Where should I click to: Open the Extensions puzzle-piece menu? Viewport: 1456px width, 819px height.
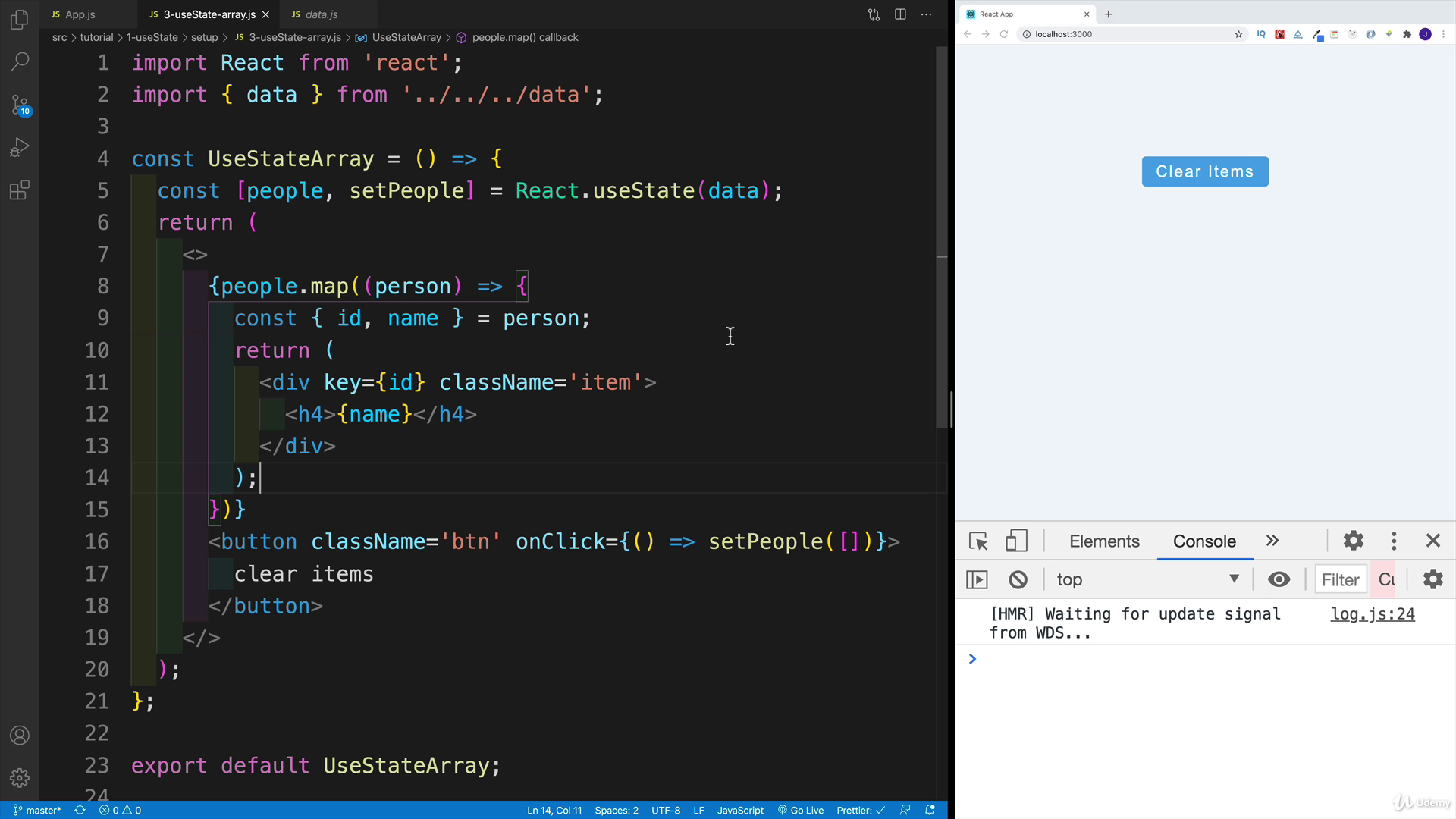(1407, 34)
